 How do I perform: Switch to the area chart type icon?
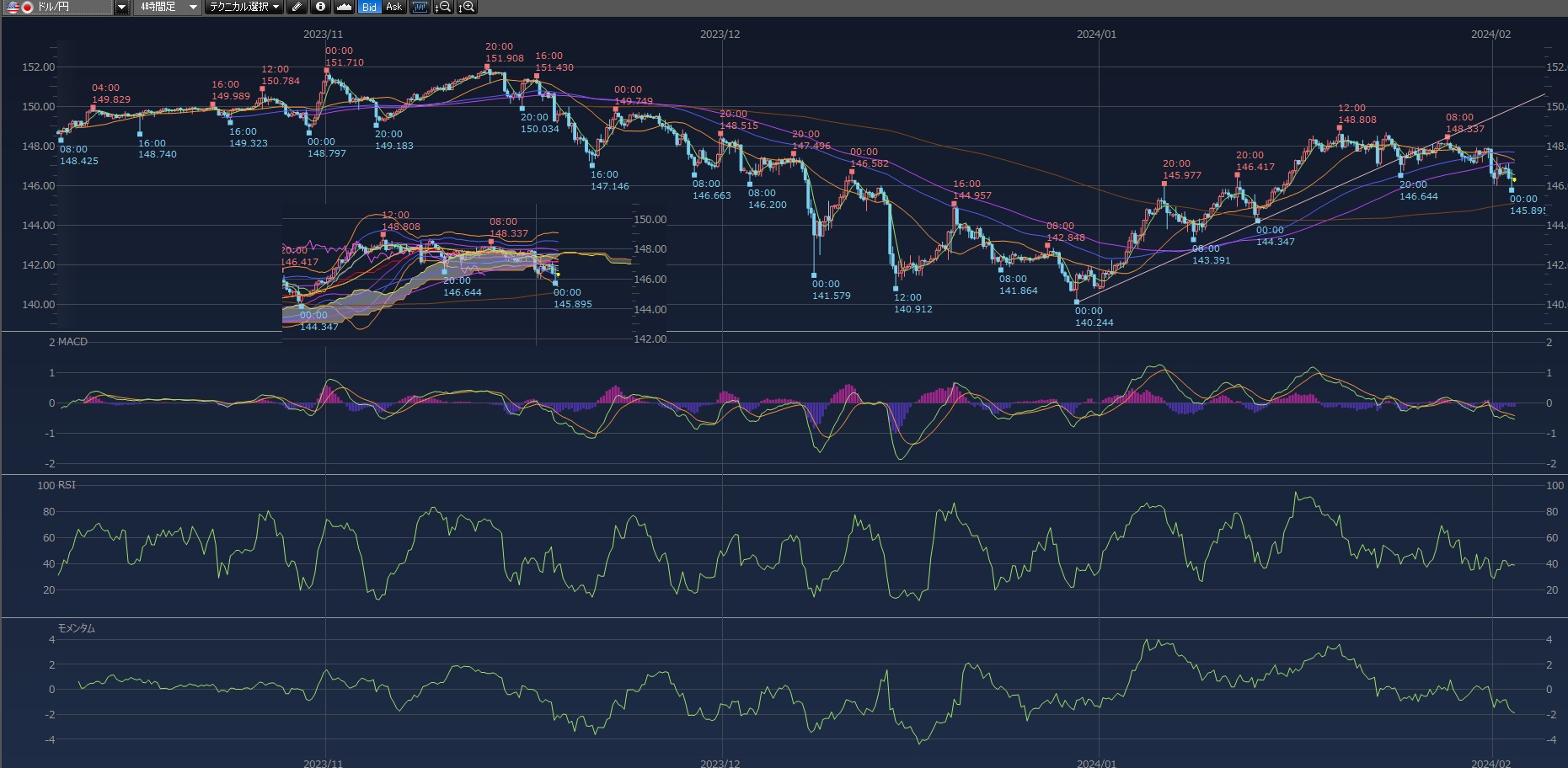[344, 7]
